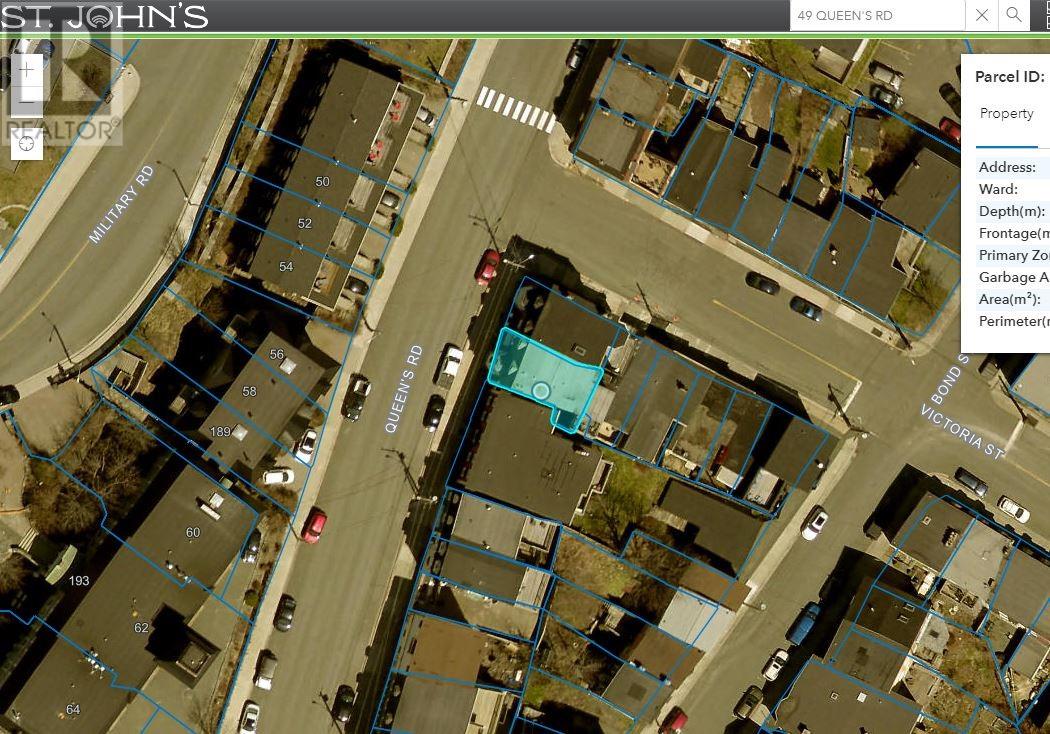Screen dimensions: 1050x734
Task: Choose parcel numbered 54
Action: (x=286, y=267)
